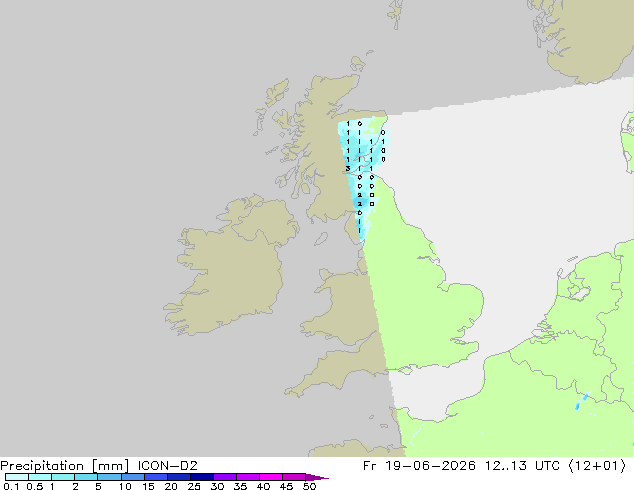Image resolution: width=634 pixels, height=490 pixels.
Task: Click the '50' legend label
Action: point(309,486)
